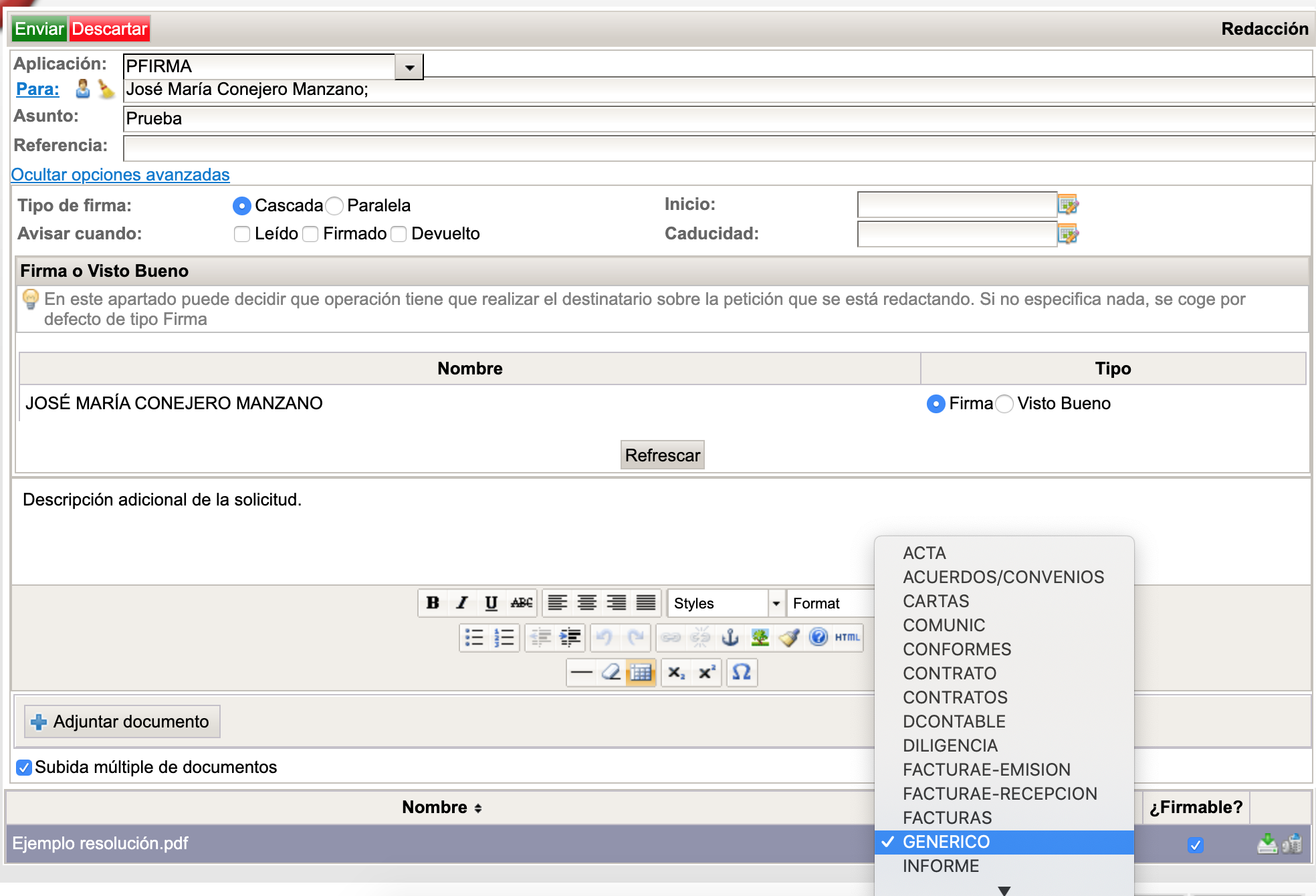Open the HTML source editor button
This screenshot has width=1316, height=896.
coord(847,637)
